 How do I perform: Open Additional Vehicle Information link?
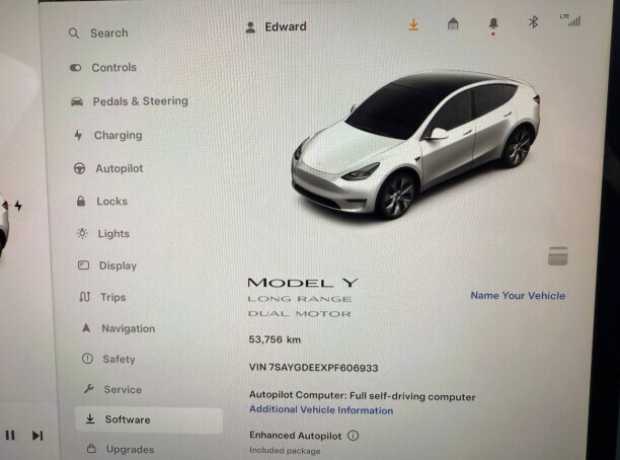[x=321, y=410]
